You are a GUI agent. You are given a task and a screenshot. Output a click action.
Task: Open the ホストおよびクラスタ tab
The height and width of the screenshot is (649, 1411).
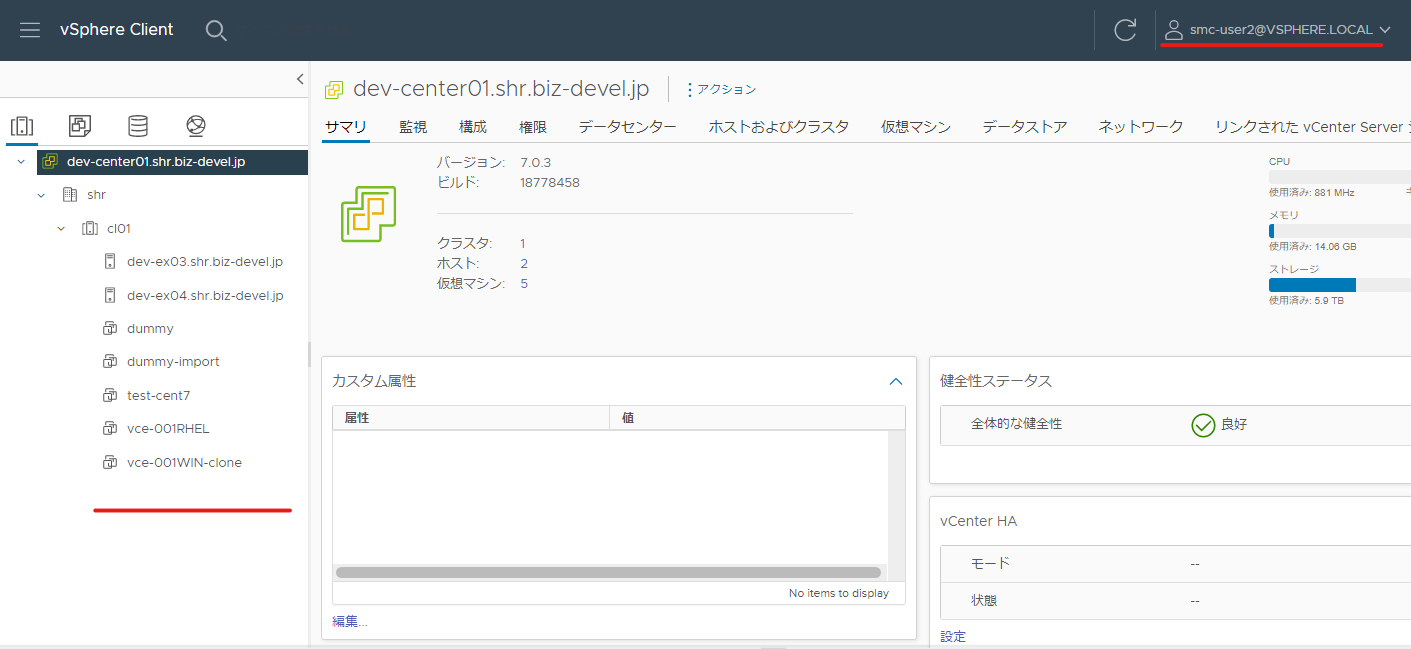coord(779,127)
